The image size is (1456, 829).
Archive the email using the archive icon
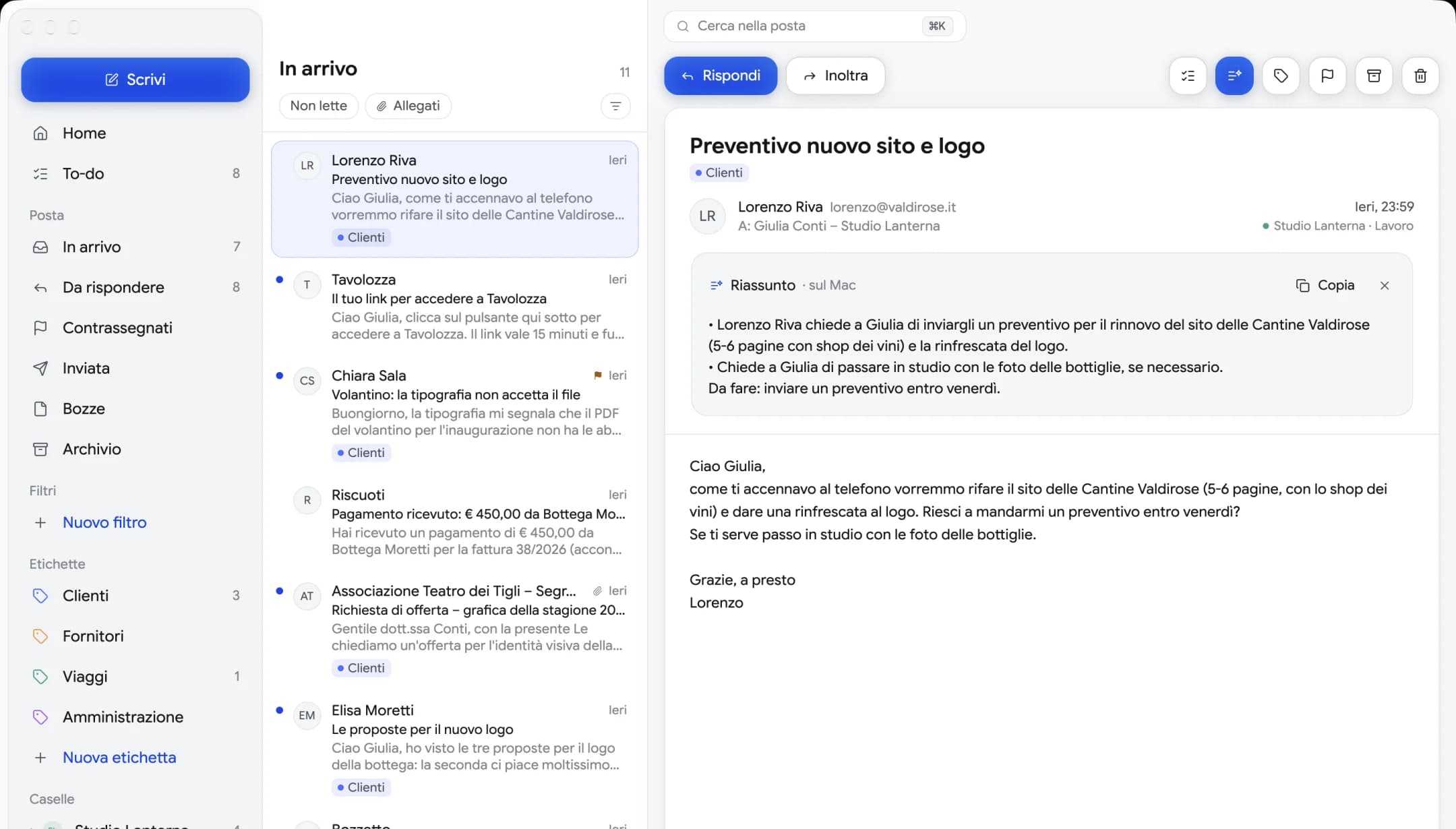[x=1374, y=76]
